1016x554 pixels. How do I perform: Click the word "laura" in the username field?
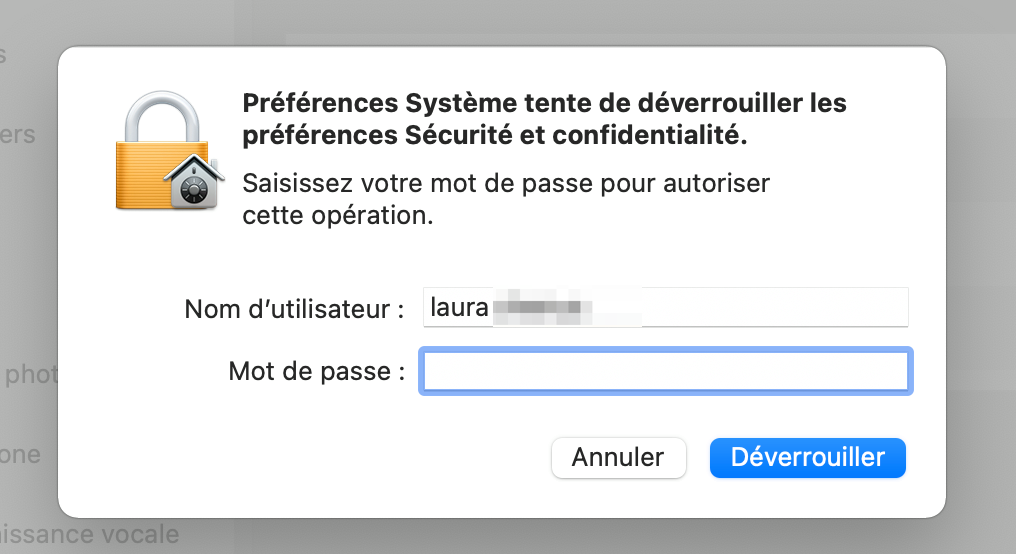pyautogui.click(x=458, y=307)
